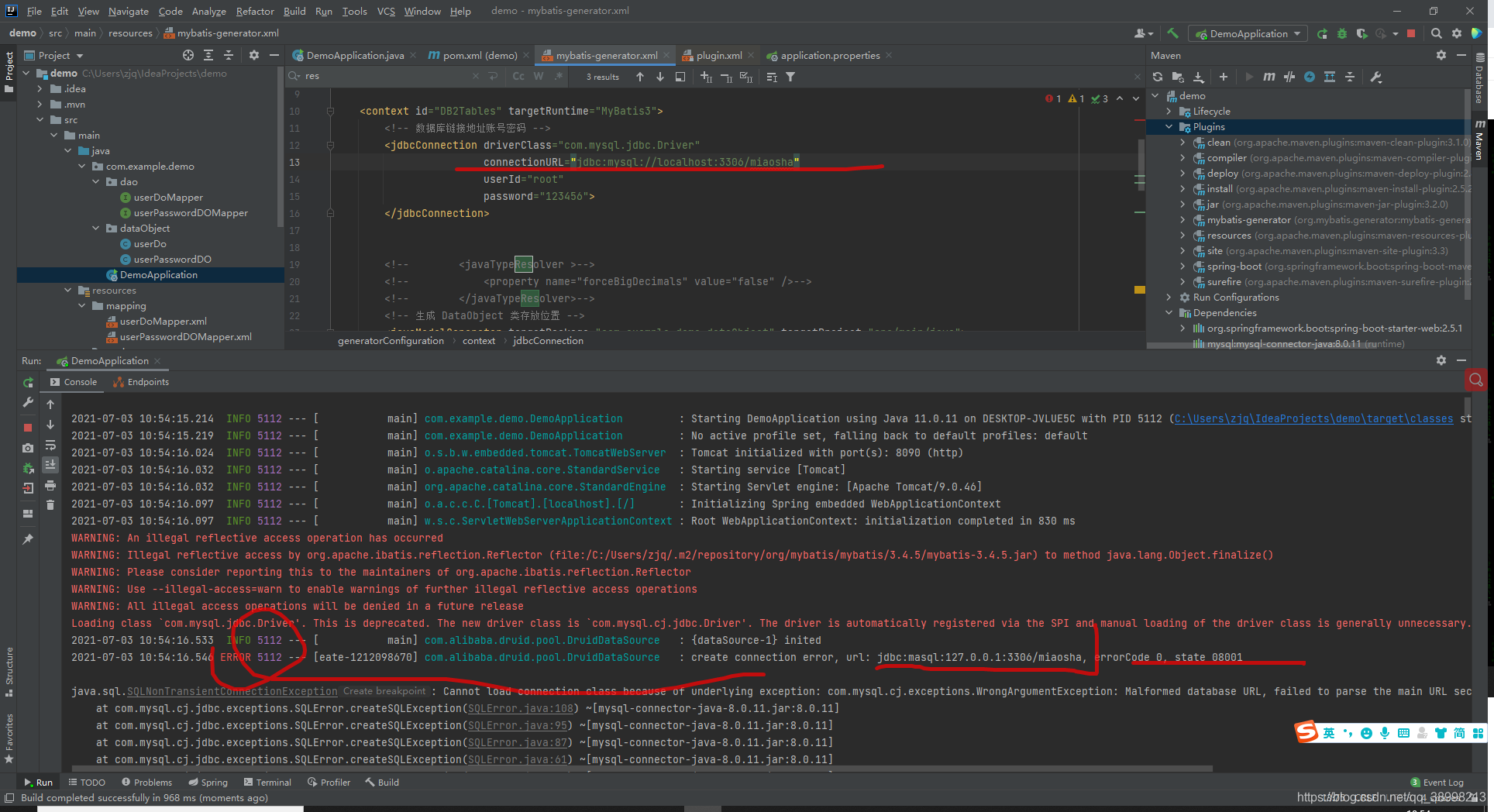1494x812 pixels.
Task: Open Maven settings via the wrench icon
Action: (x=1375, y=77)
